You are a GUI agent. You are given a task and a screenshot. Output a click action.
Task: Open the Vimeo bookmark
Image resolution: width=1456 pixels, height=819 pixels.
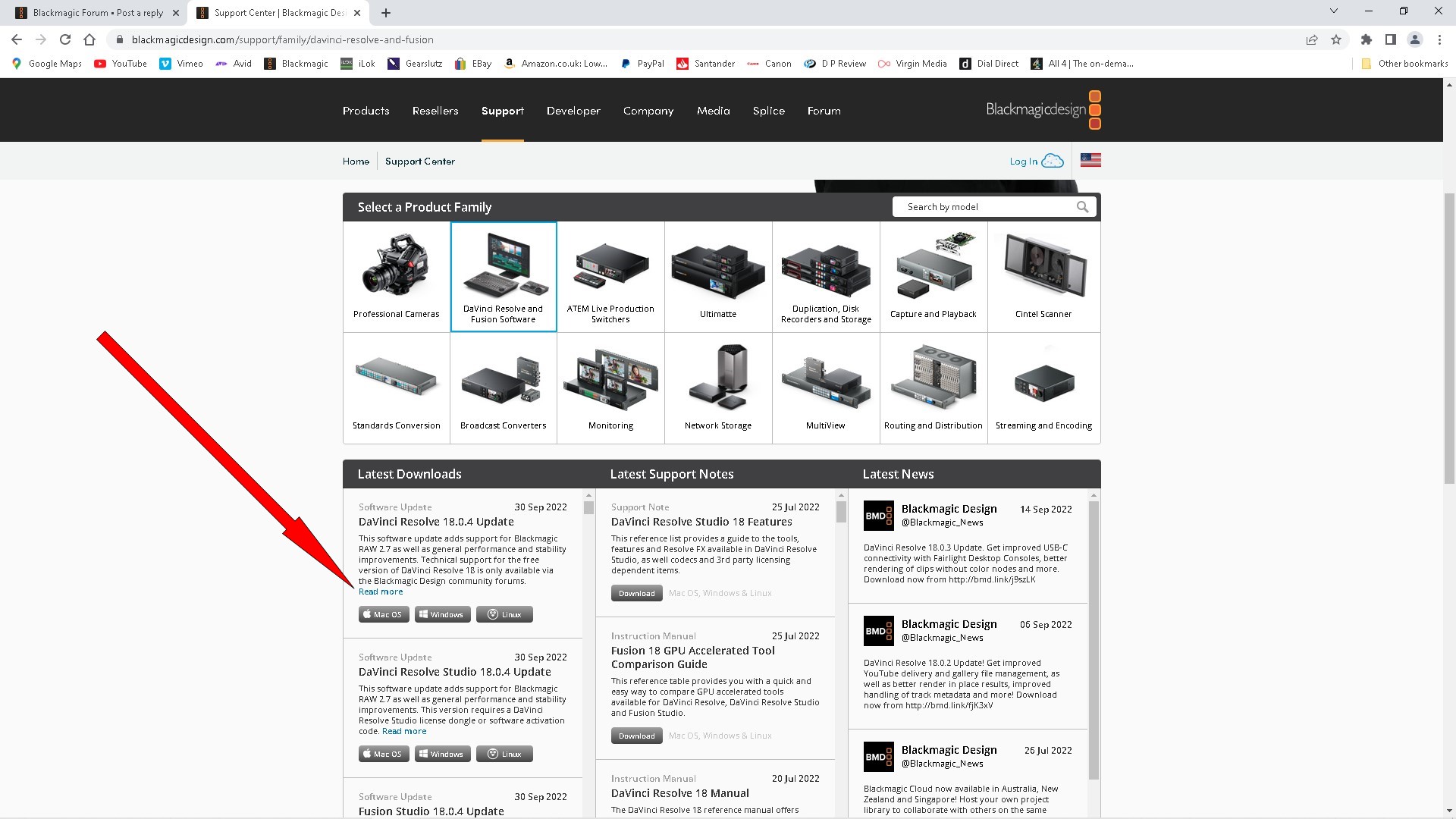pos(181,64)
